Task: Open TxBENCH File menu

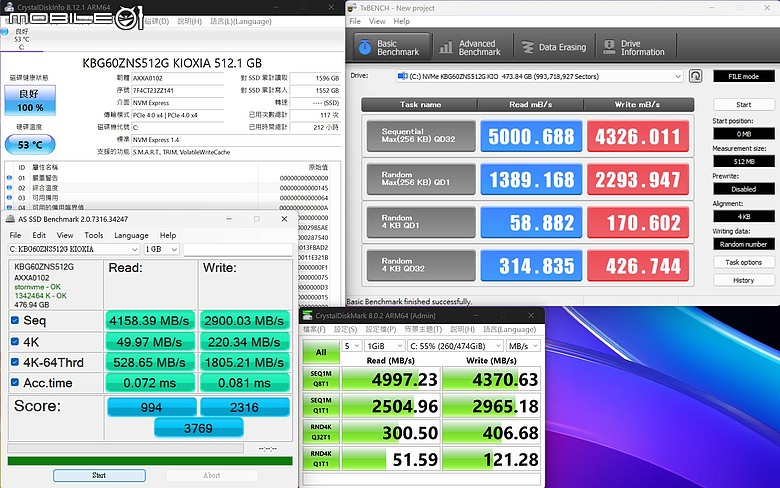Action: [x=355, y=21]
